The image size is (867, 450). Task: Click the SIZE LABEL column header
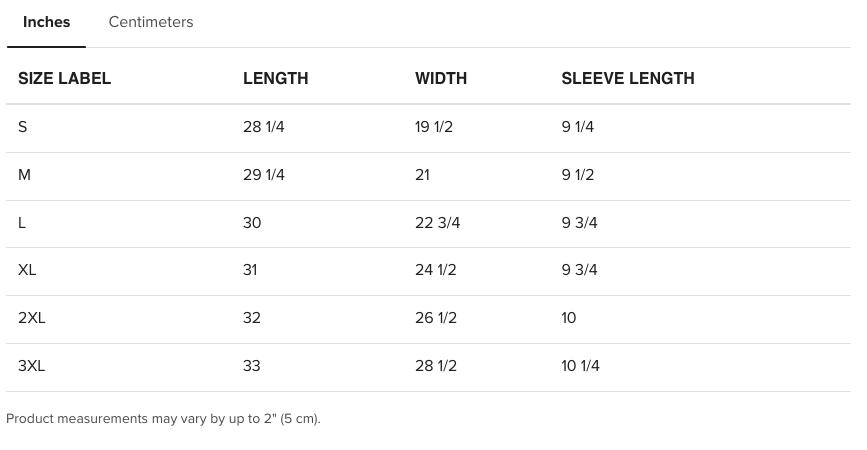tap(64, 78)
